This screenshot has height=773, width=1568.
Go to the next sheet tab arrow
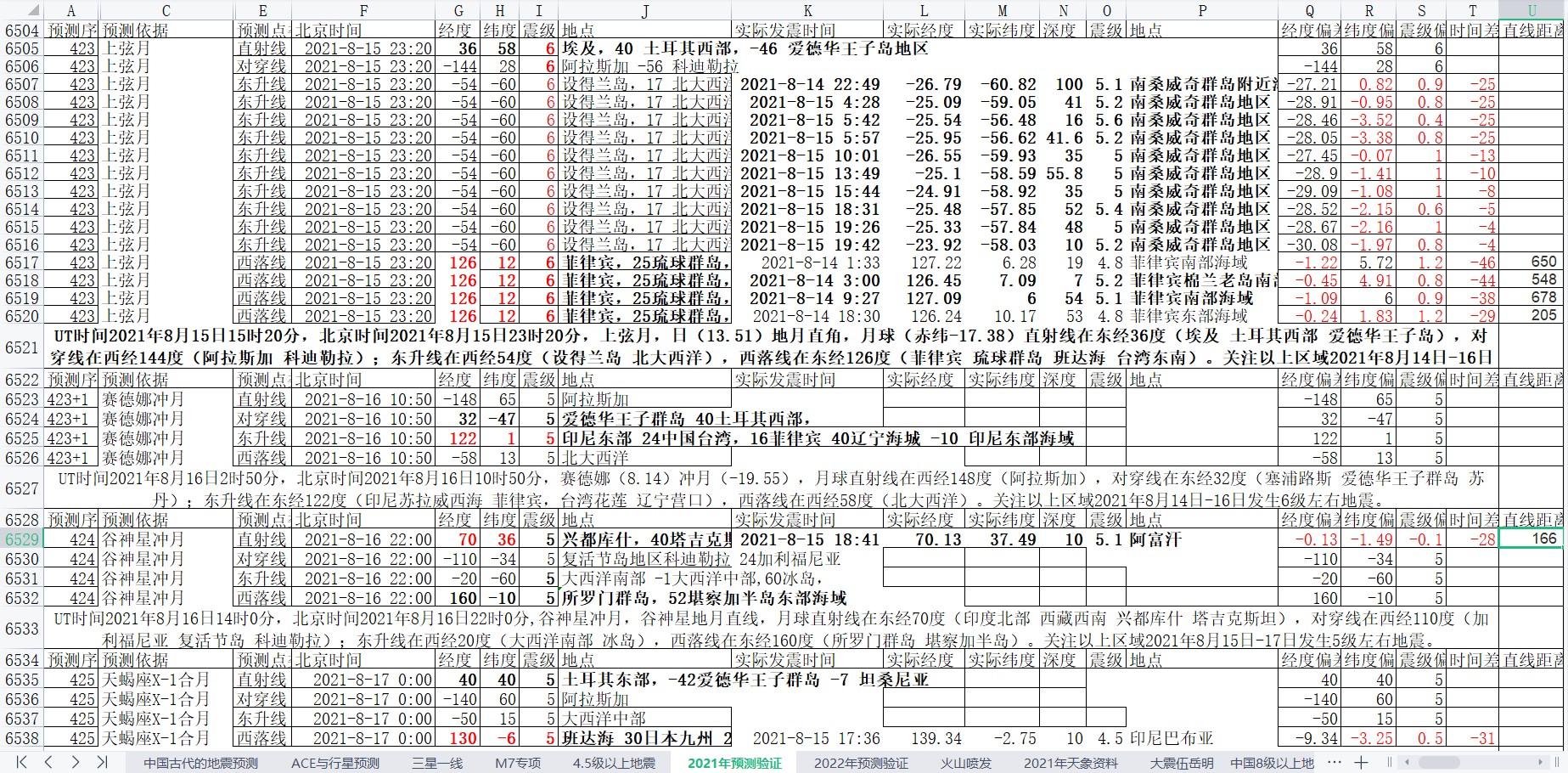pyautogui.click(x=76, y=762)
